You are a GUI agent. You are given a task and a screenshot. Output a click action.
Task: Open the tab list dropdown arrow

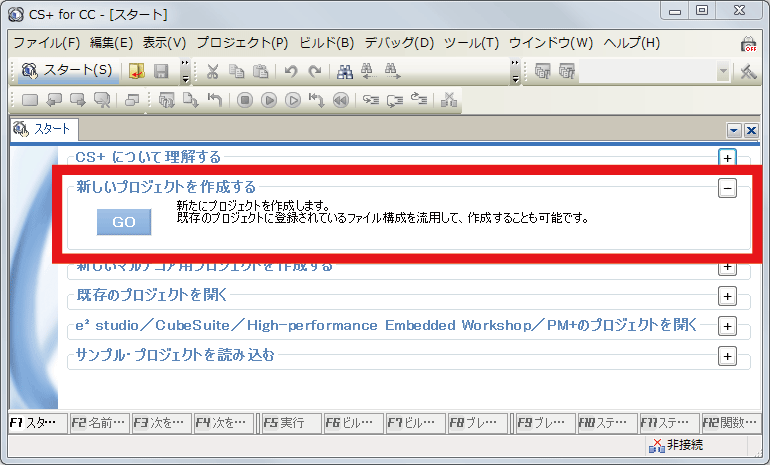click(x=734, y=131)
